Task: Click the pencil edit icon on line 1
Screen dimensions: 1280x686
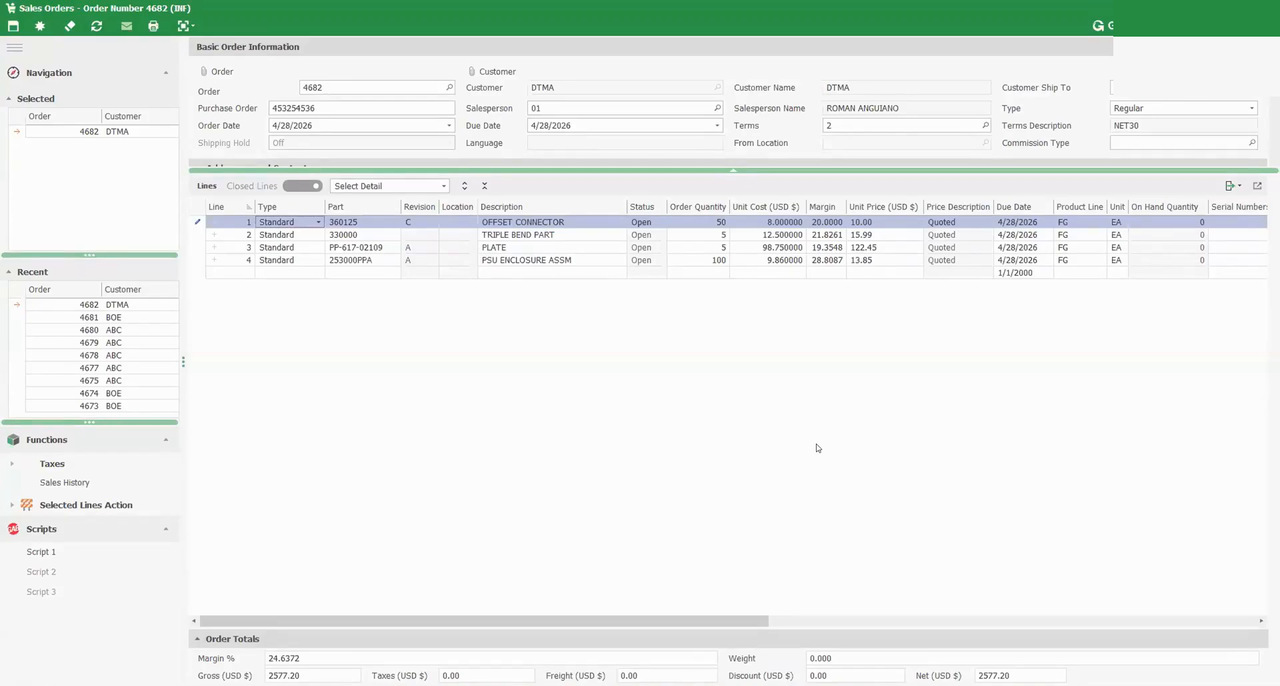Action: coord(197,222)
